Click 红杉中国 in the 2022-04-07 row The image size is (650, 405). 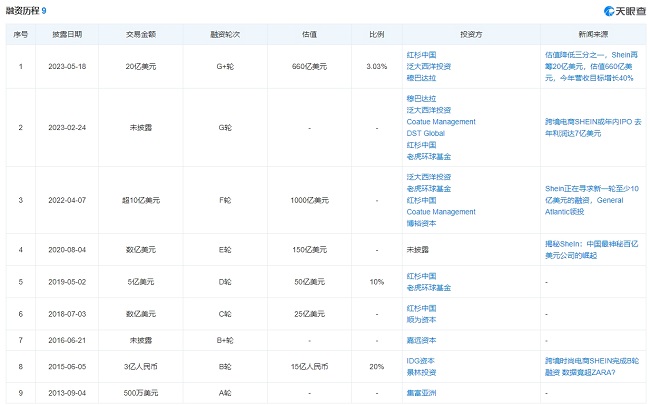pyautogui.click(x=421, y=200)
